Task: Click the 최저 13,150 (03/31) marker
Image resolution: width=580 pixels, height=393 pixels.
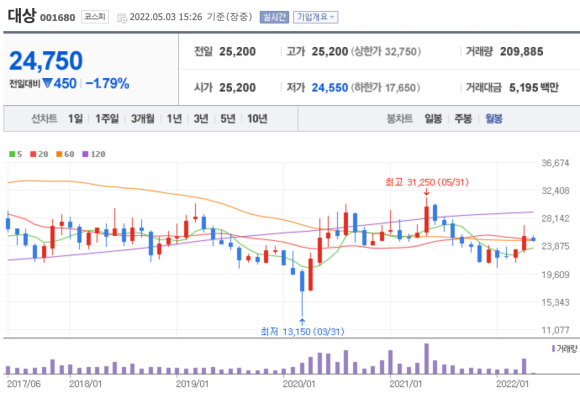Action: (302, 332)
